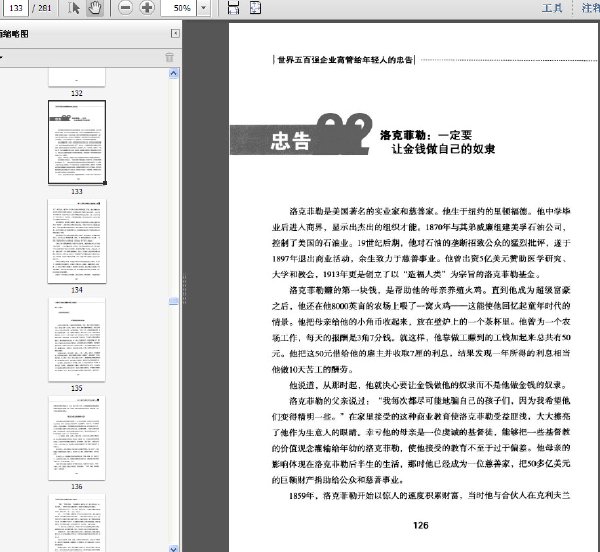Close the page thumbnails panel

tap(175, 34)
